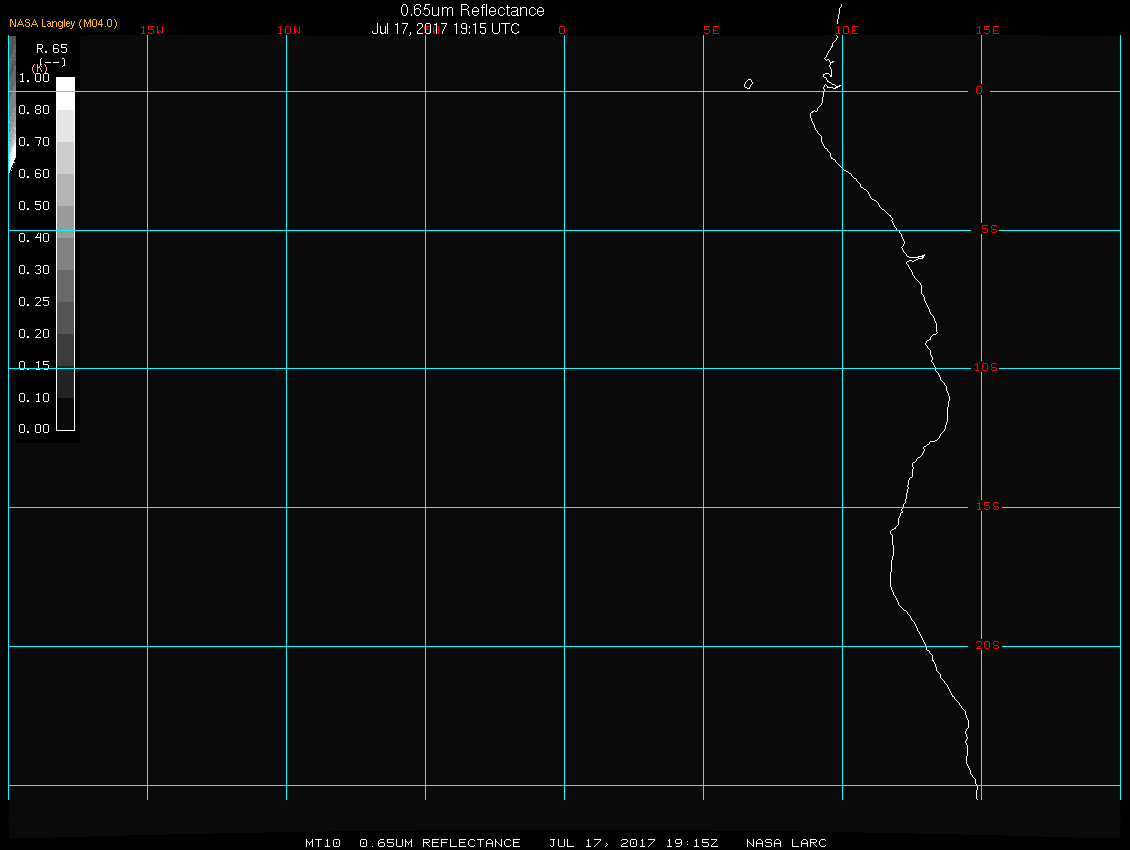
Task: Click the 15W longitude label
Action: 152,30
